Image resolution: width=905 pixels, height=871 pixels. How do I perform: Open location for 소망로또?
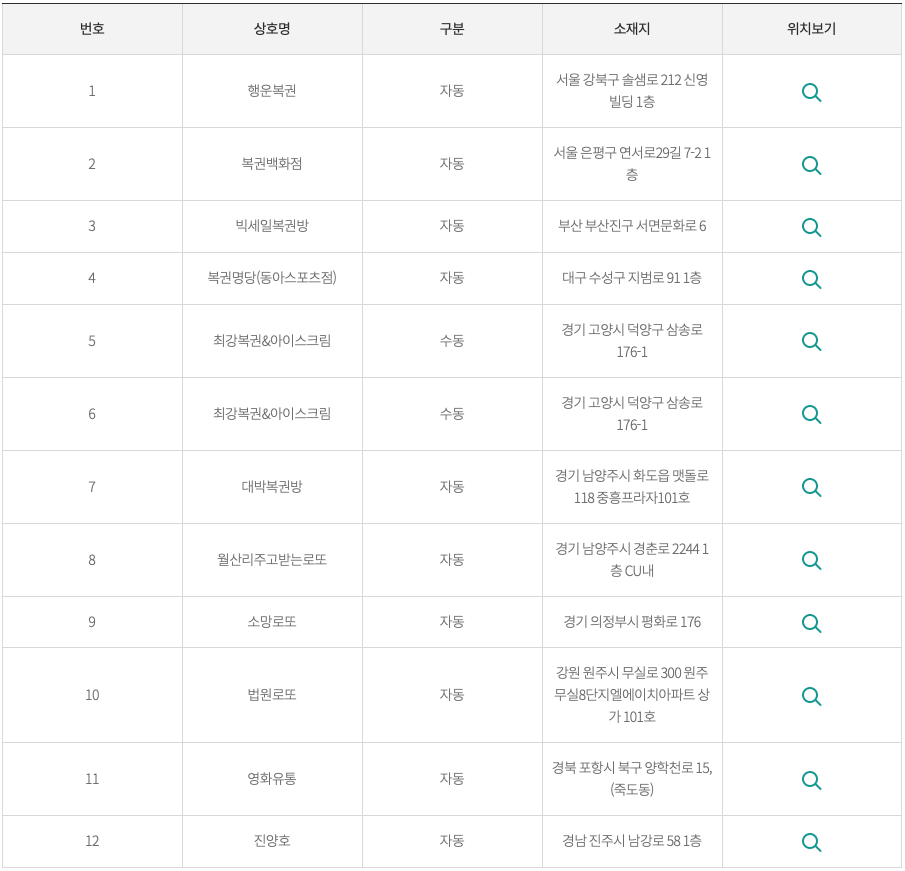(811, 623)
